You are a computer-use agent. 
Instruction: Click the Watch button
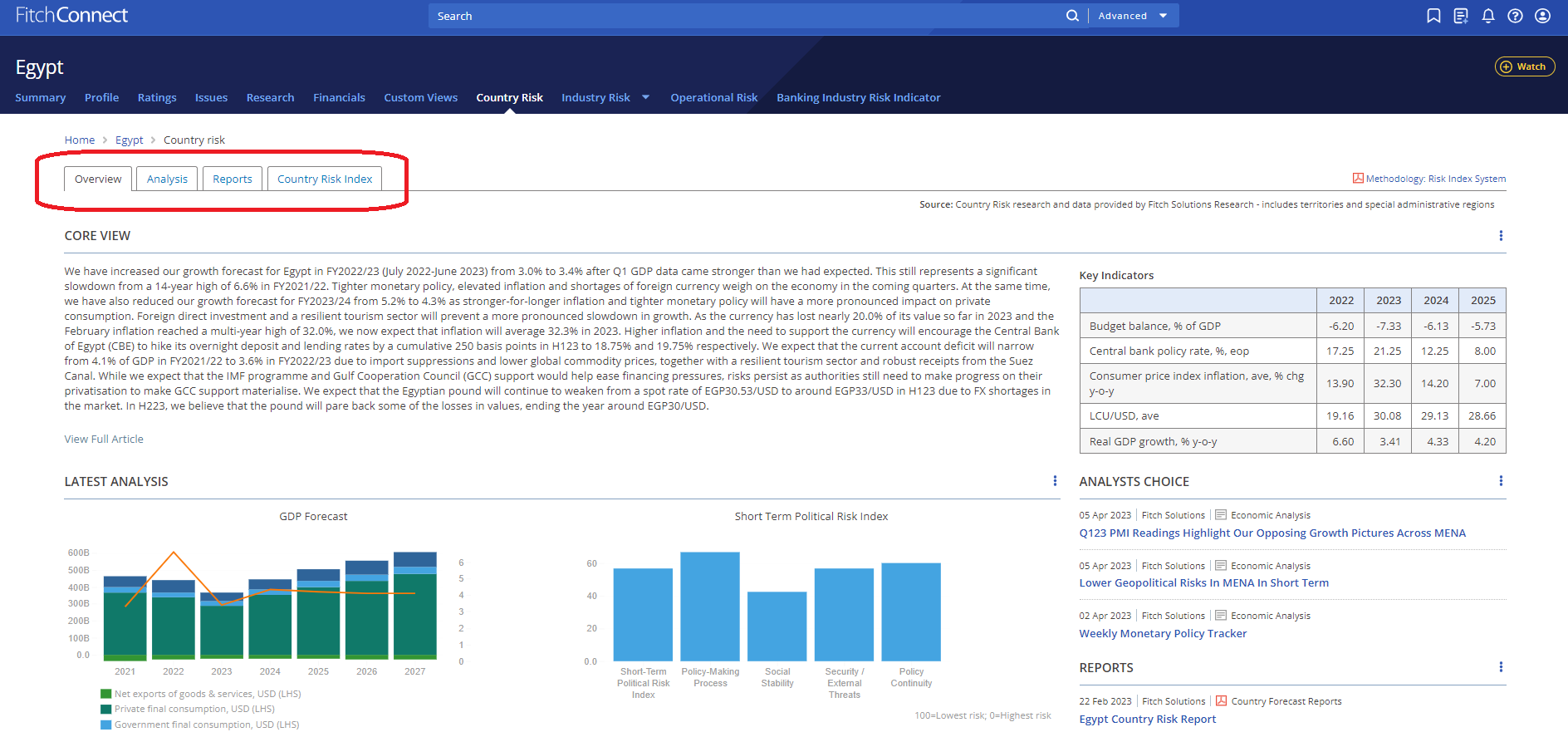click(x=1525, y=66)
